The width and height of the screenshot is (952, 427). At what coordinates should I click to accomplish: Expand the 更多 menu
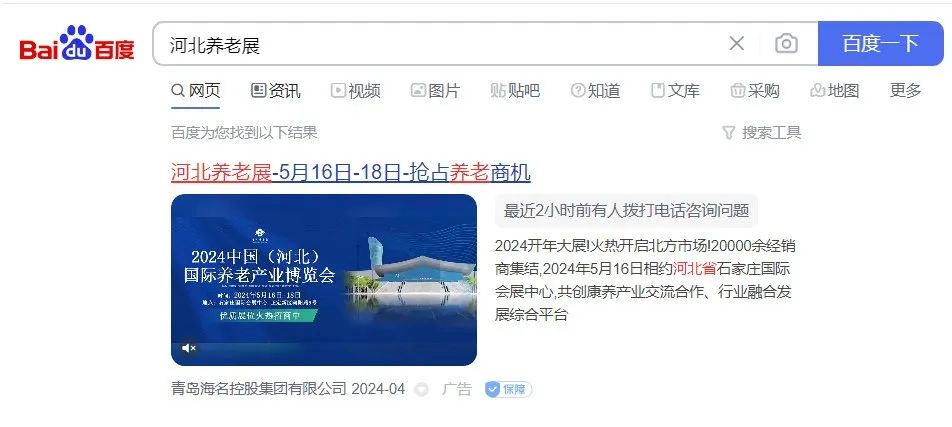(905, 91)
